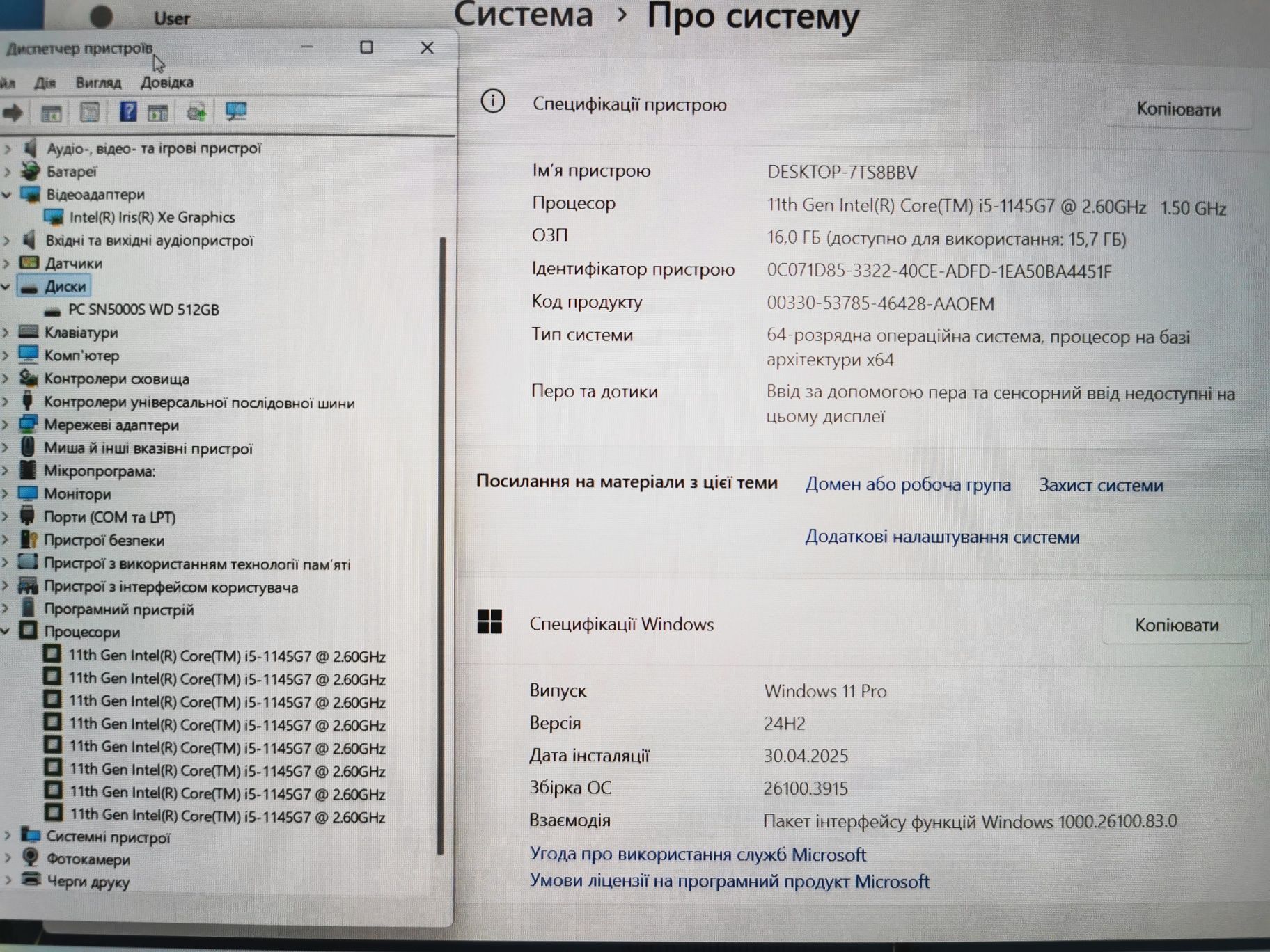The width and height of the screenshot is (1270, 952).
Task: Click the Windows 11 Pro edition text
Action: [825, 691]
